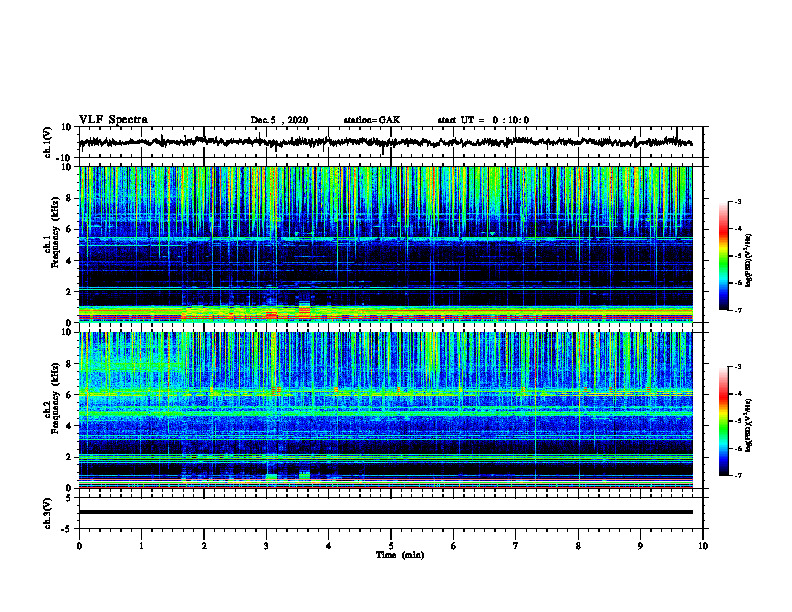Click time axis tick label "2"
Screen dimensions: 792x612
coord(204,546)
